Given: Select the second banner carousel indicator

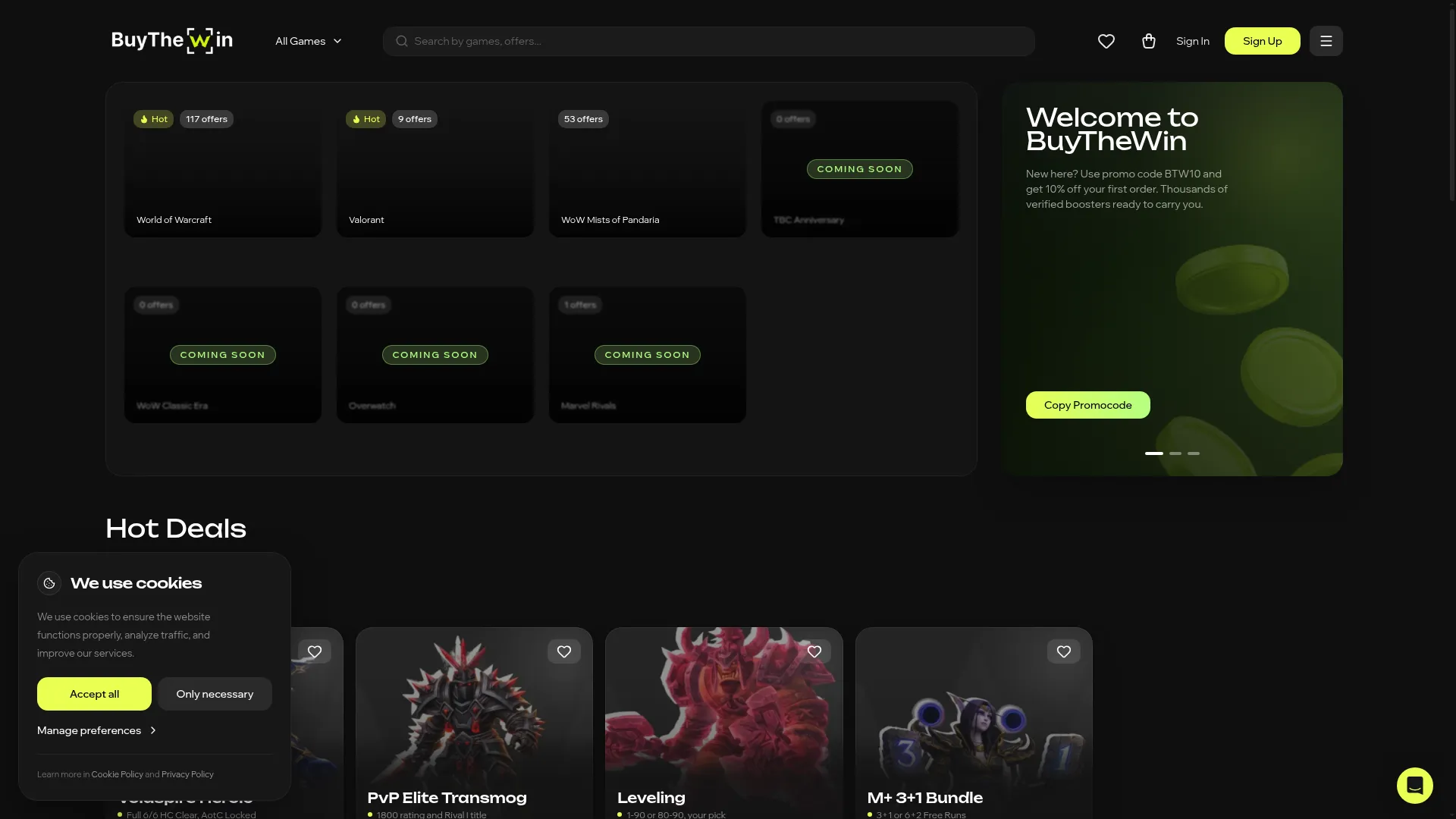Looking at the screenshot, I should (1175, 453).
